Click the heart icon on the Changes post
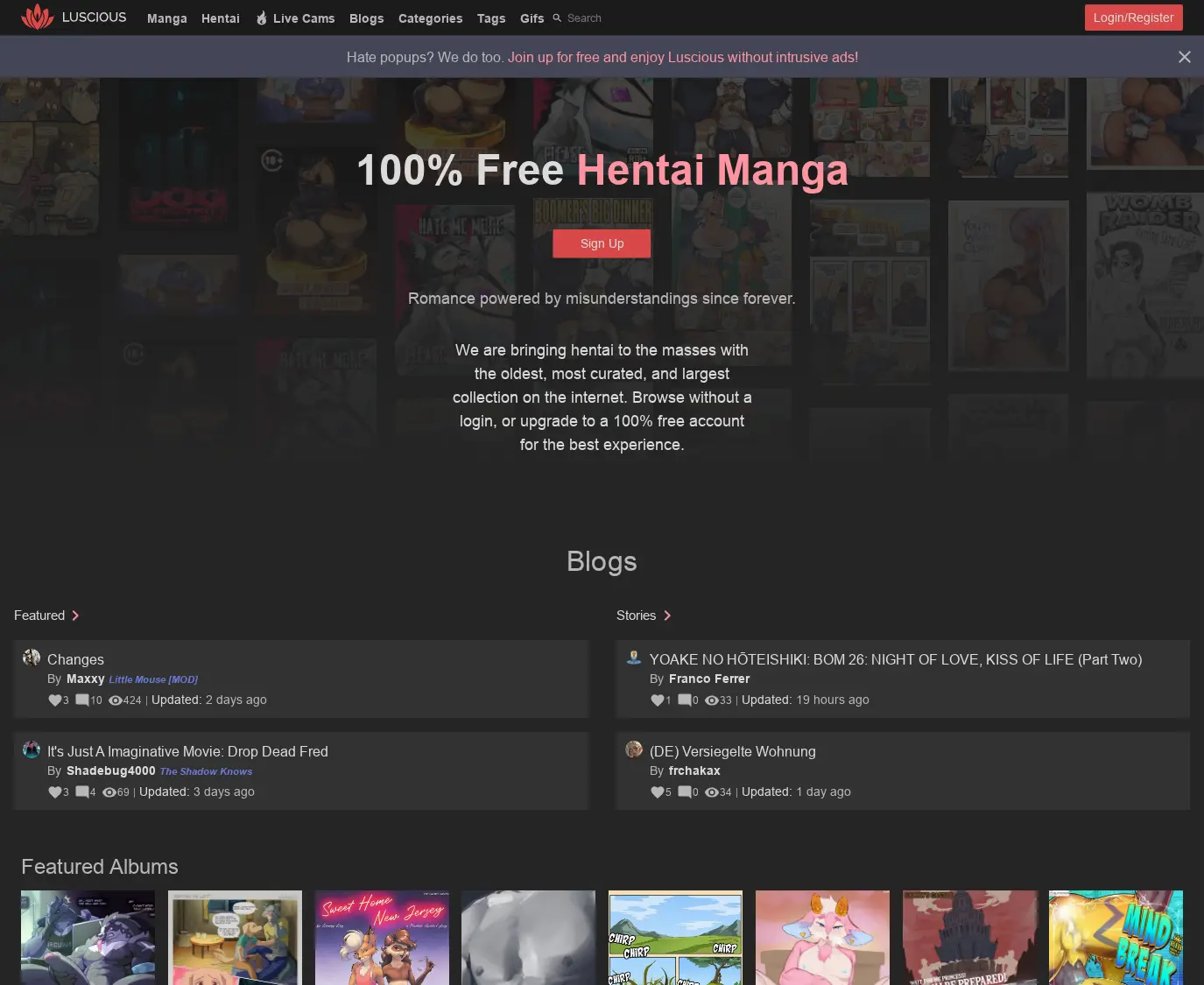The height and width of the screenshot is (985, 1204). [x=54, y=700]
